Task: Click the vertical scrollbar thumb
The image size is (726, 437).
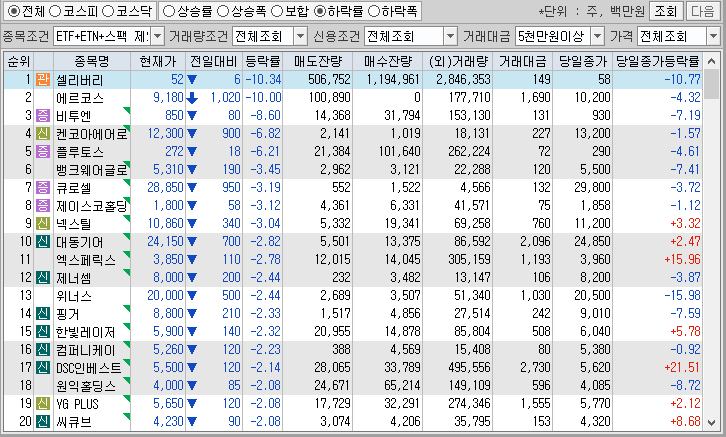Action: [711, 85]
